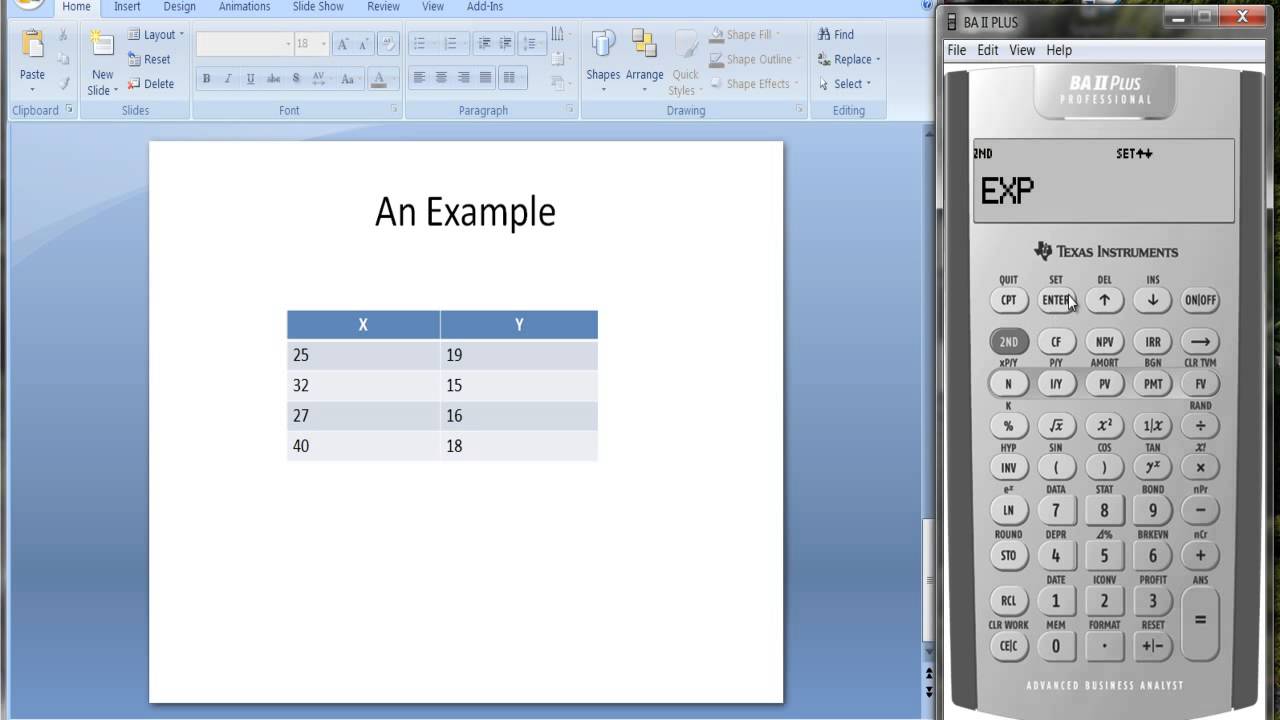Open the Shapes gallery dropdown
Viewport: 1280px width, 720px height.
(603, 62)
